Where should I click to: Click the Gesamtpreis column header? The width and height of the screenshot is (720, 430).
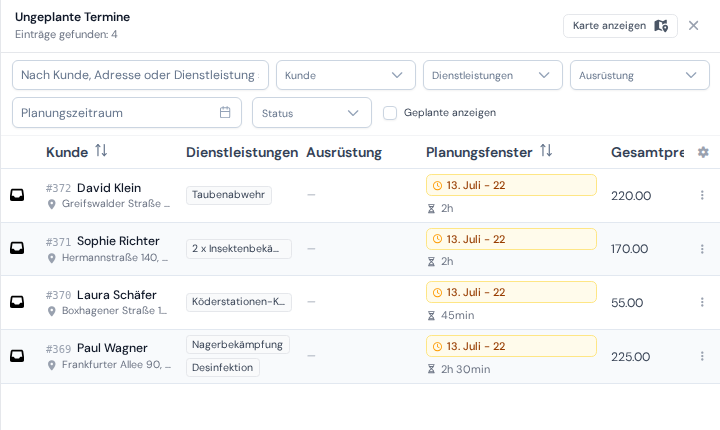click(x=647, y=152)
